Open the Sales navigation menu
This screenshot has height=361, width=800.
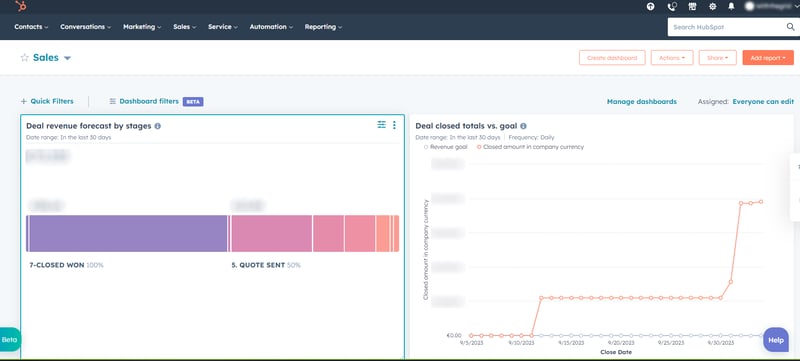(184, 27)
